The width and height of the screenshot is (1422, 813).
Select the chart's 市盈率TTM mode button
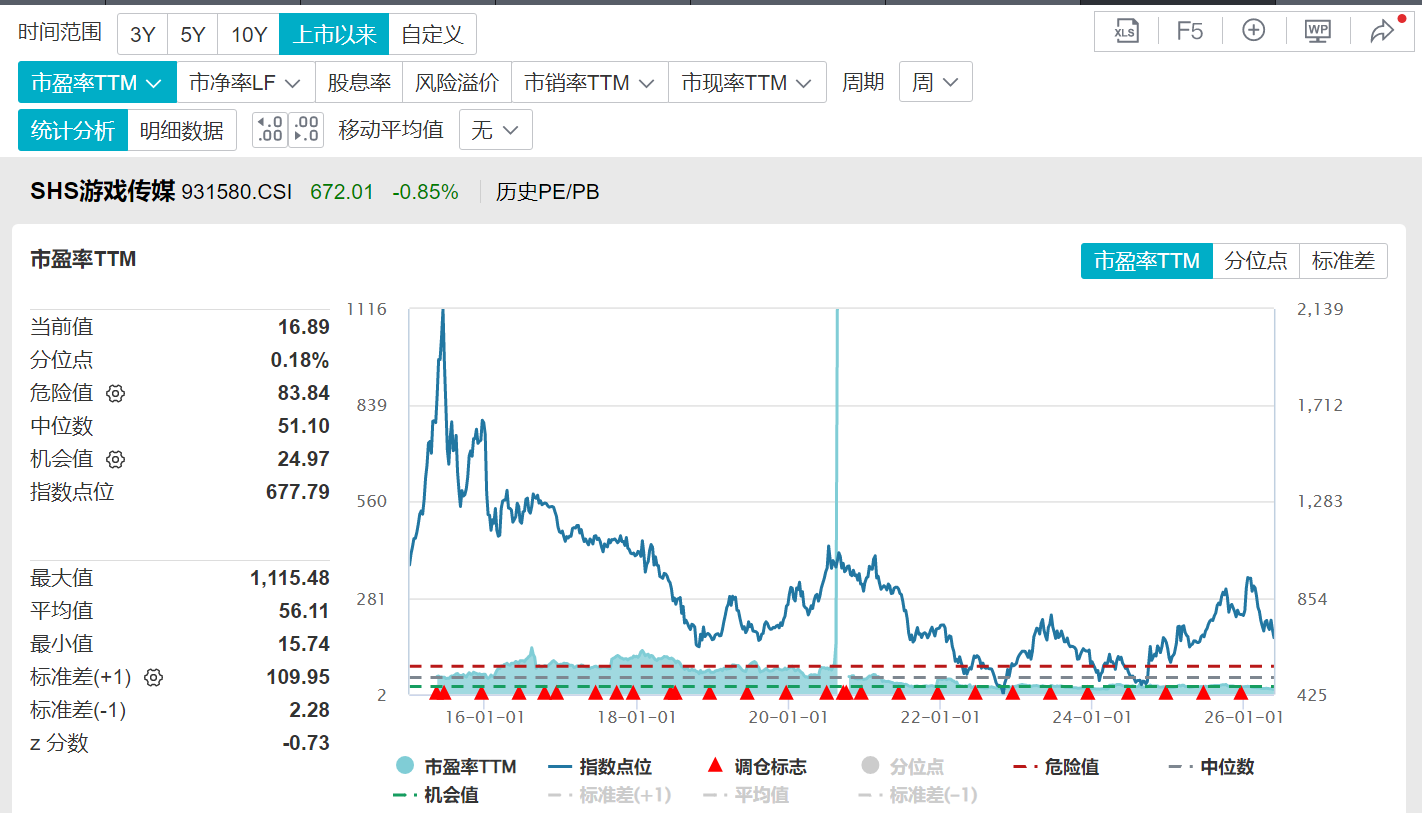[x=1147, y=261]
